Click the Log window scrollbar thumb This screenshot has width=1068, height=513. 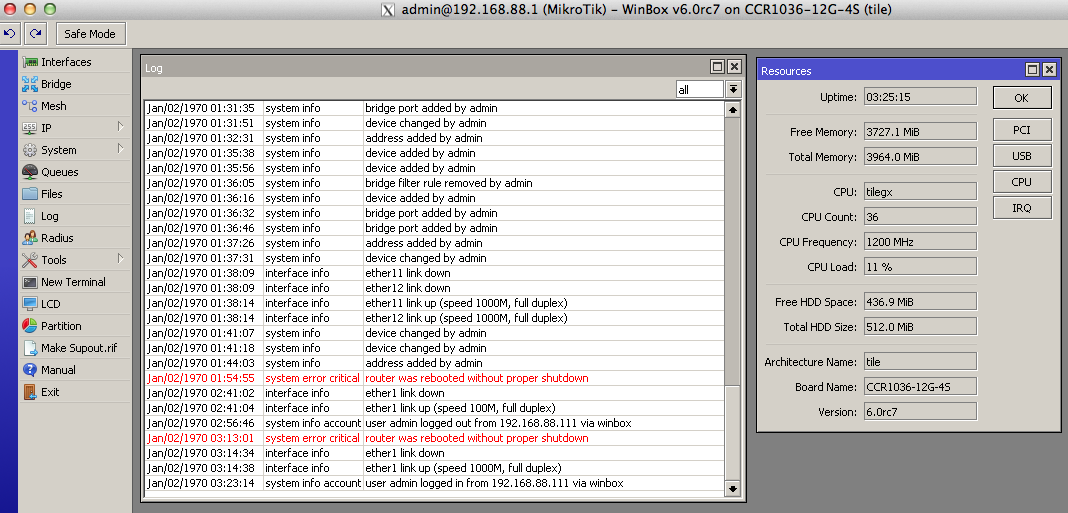733,432
